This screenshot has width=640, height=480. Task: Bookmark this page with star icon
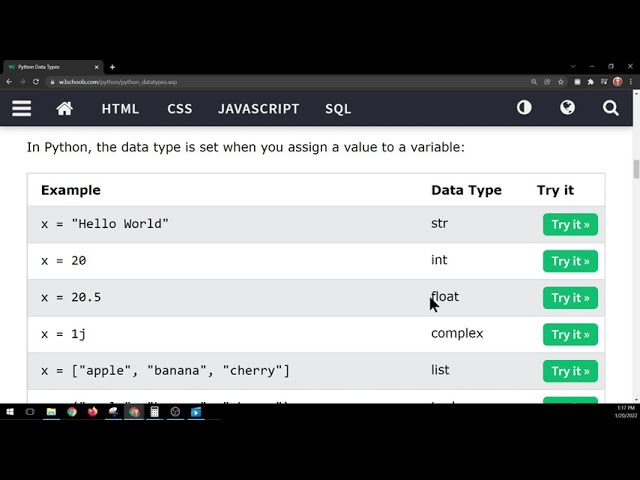[561, 82]
